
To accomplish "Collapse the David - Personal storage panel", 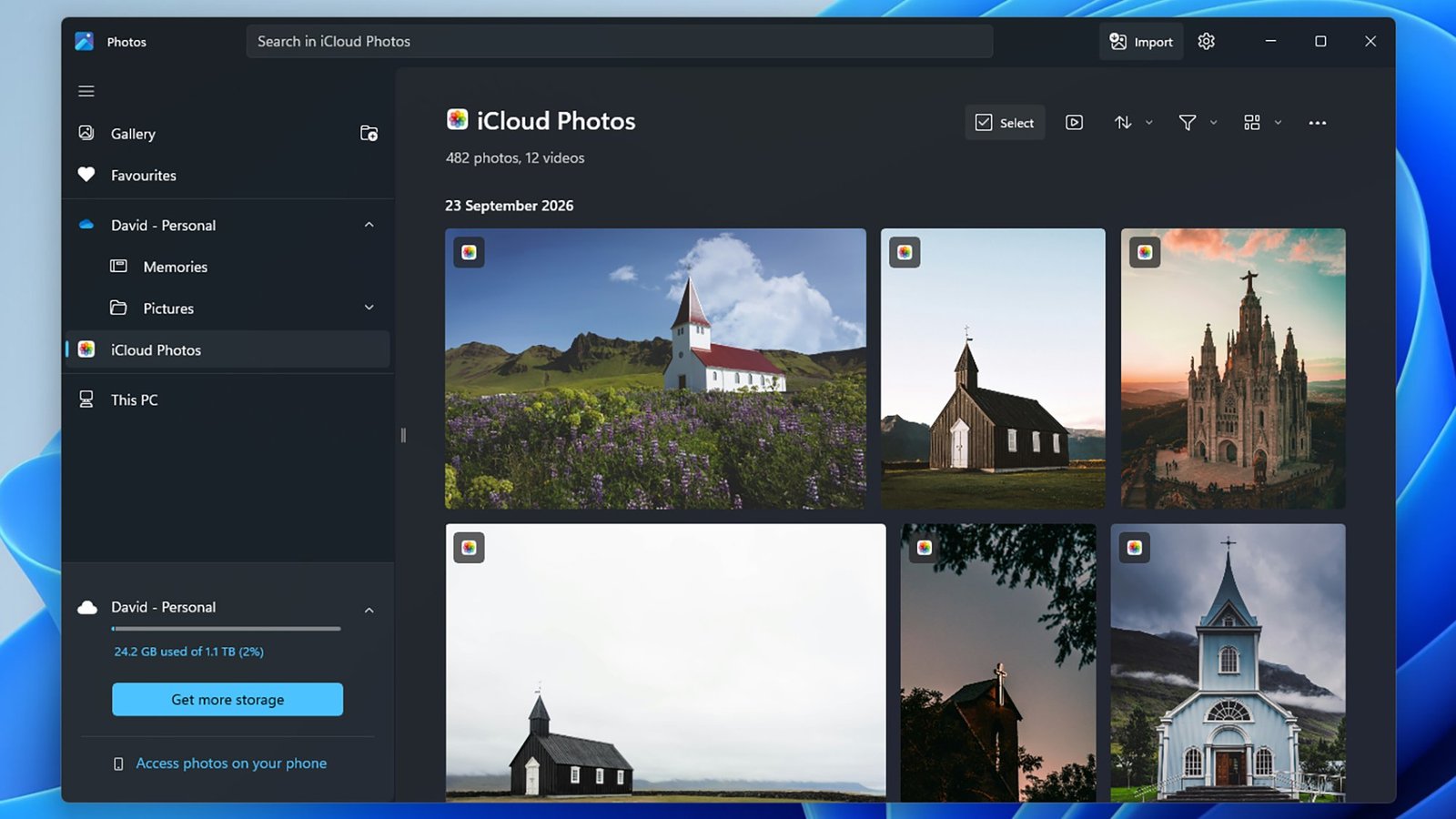I will click(x=369, y=610).
